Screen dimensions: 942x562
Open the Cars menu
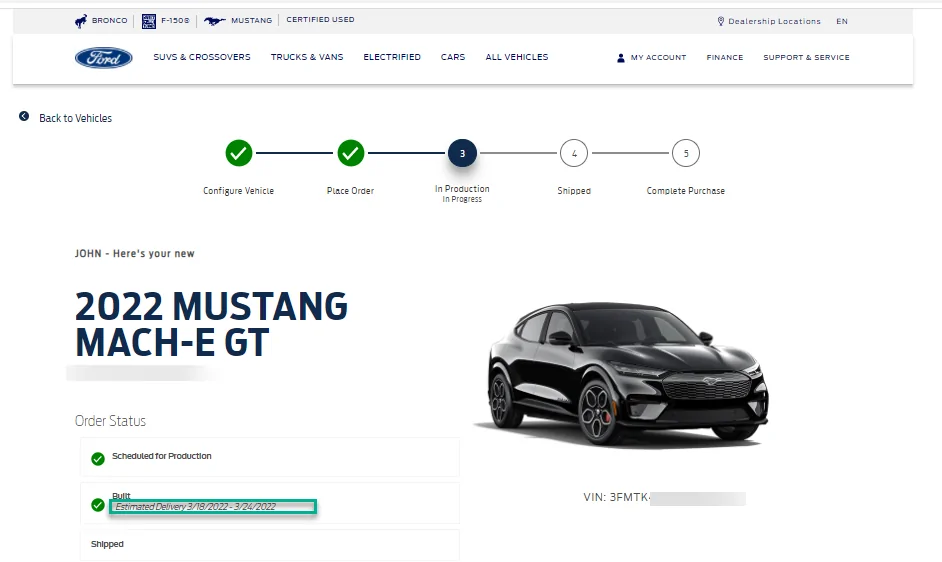453,57
